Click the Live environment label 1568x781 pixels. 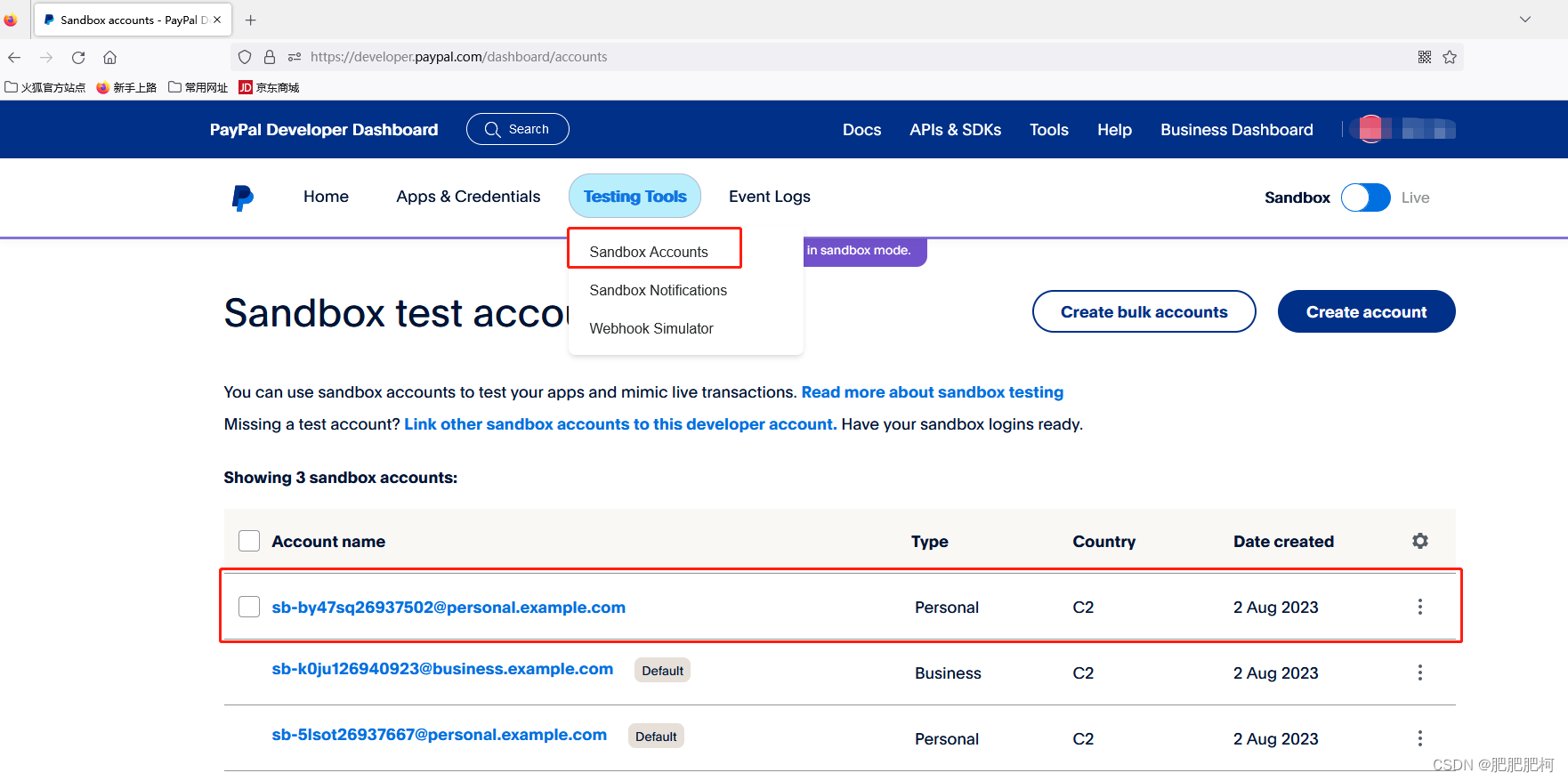[x=1415, y=197]
